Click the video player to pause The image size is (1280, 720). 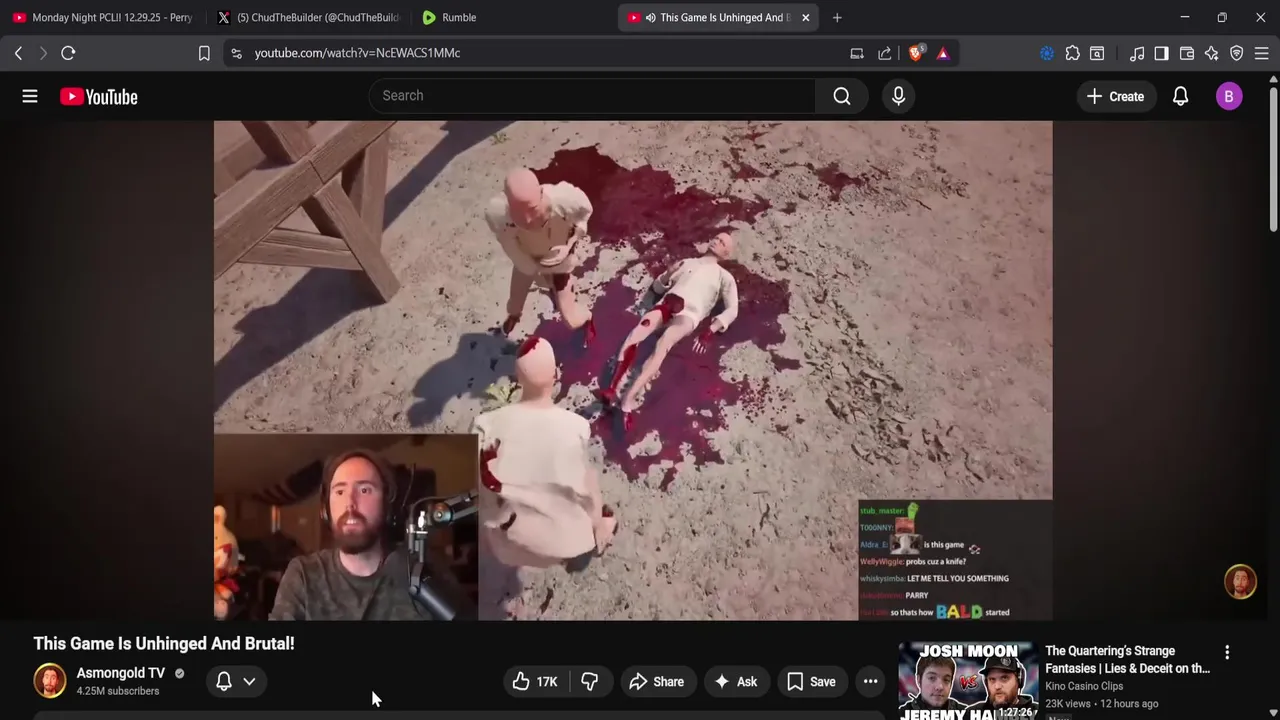pyautogui.click(x=633, y=370)
